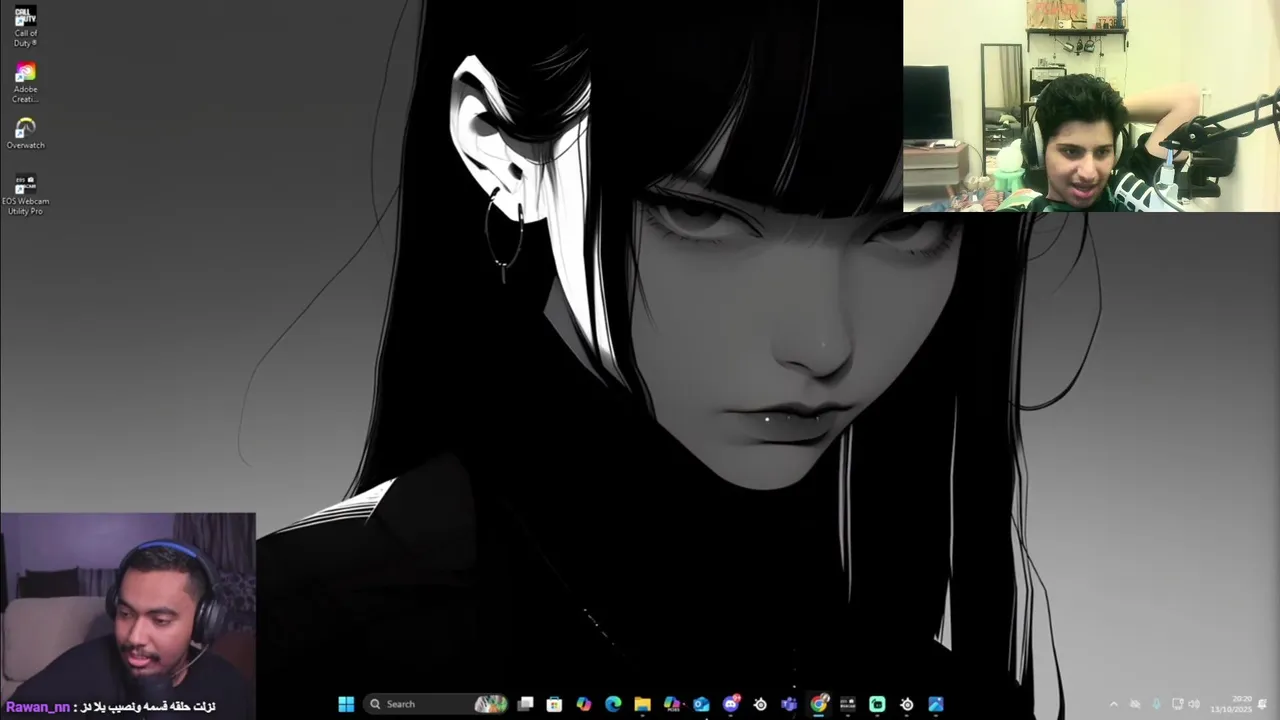Viewport: 1280px width, 720px height.
Task: Launch the Overwatch desktop shortcut
Action: pyautogui.click(x=25, y=134)
